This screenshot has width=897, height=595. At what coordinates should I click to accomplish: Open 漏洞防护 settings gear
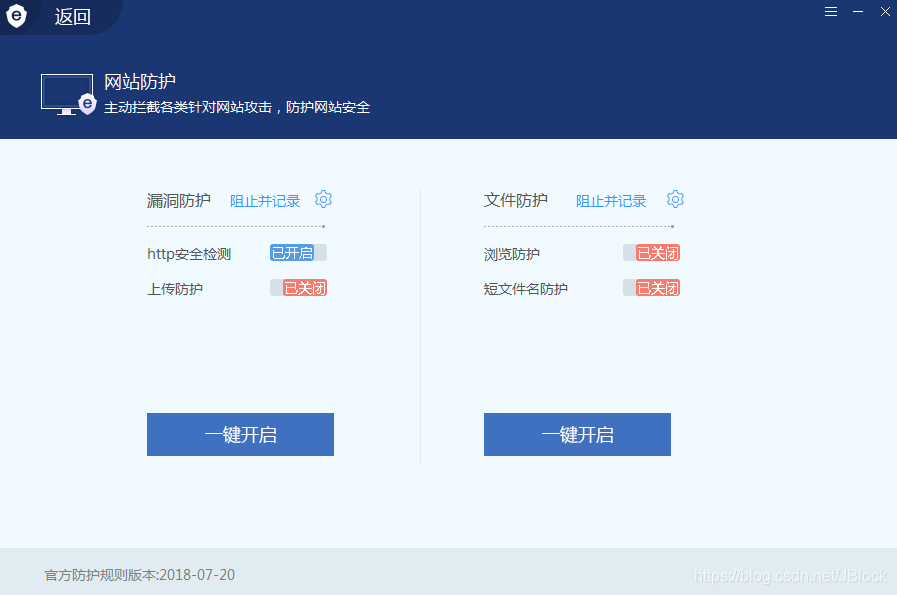click(323, 199)
